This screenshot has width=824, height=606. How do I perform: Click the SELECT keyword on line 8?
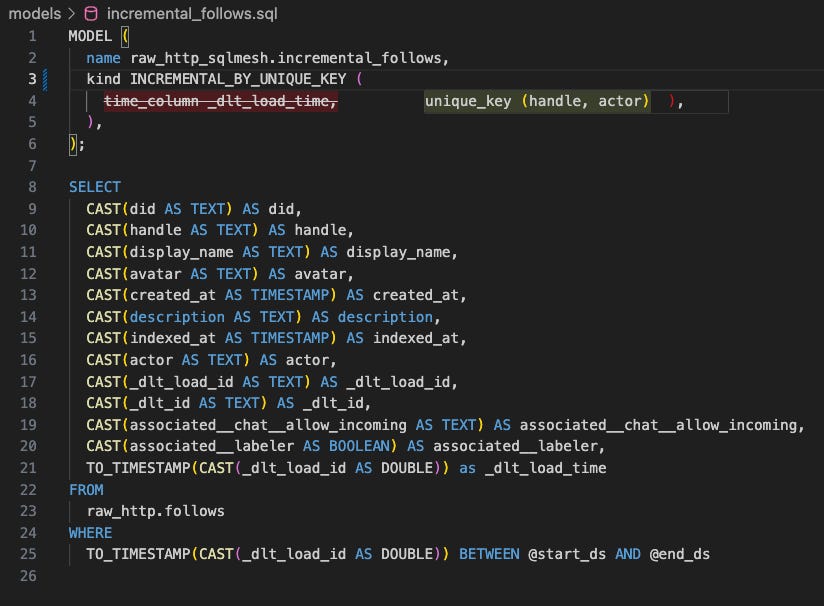95,187
